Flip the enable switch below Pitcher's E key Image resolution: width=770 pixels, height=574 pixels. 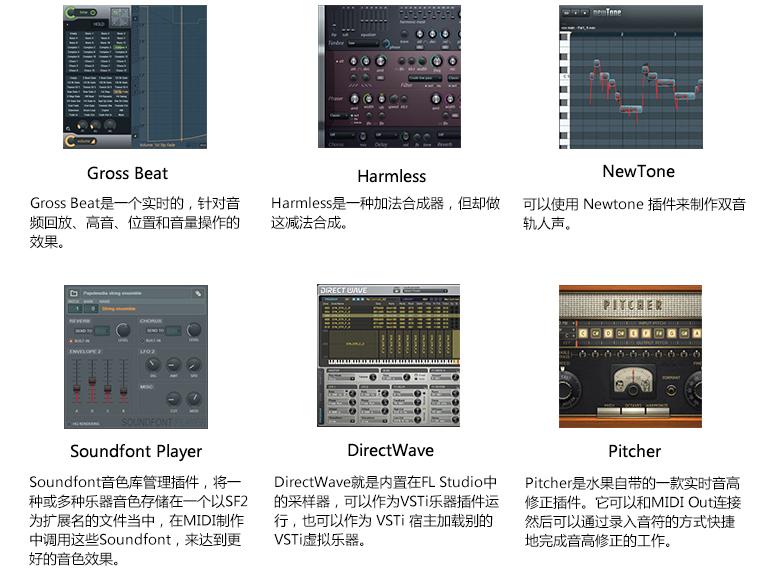pyautogui.click(x=633, y=354)
